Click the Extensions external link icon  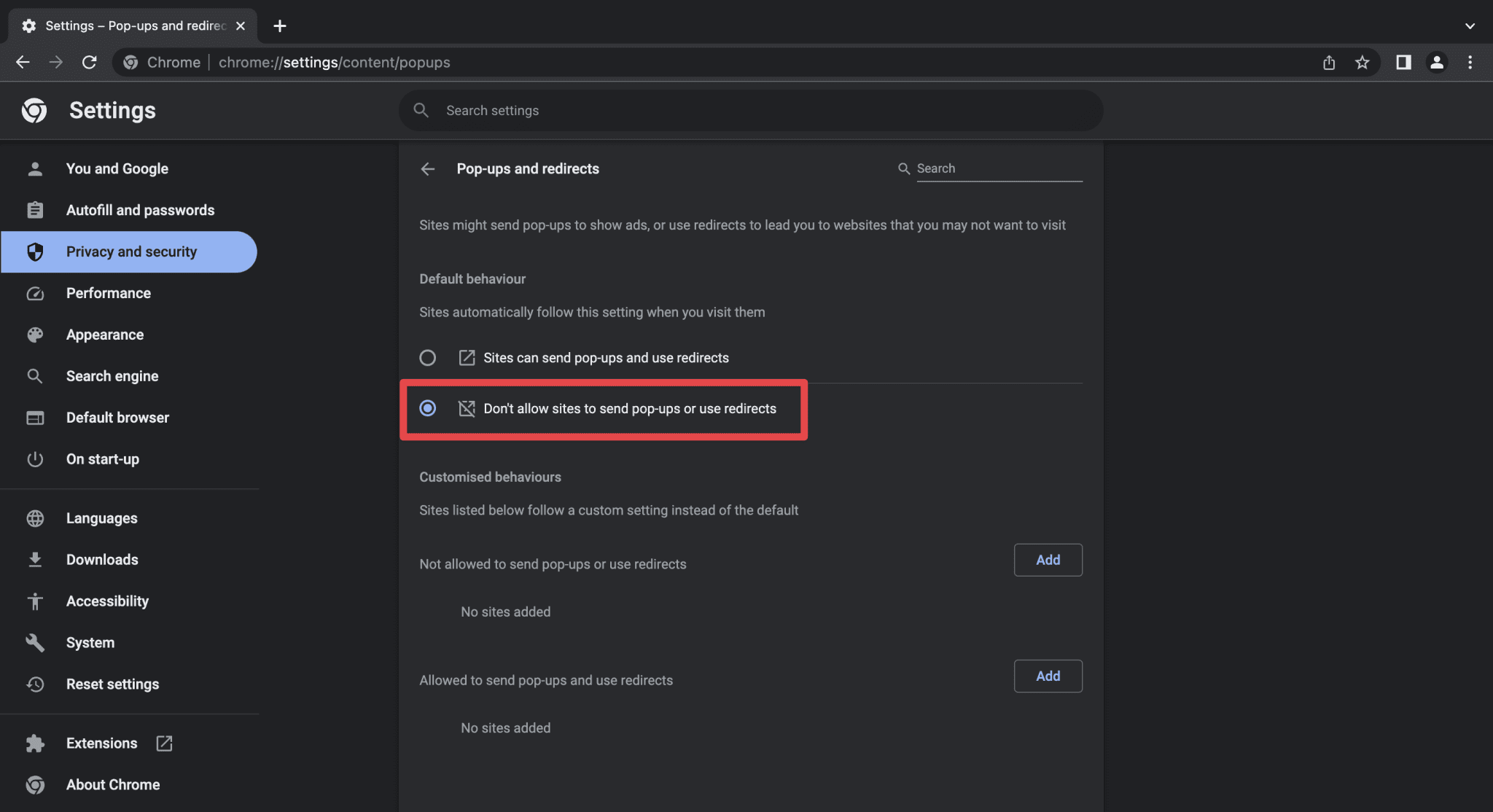pyautogui.click(x=165, y=743)
